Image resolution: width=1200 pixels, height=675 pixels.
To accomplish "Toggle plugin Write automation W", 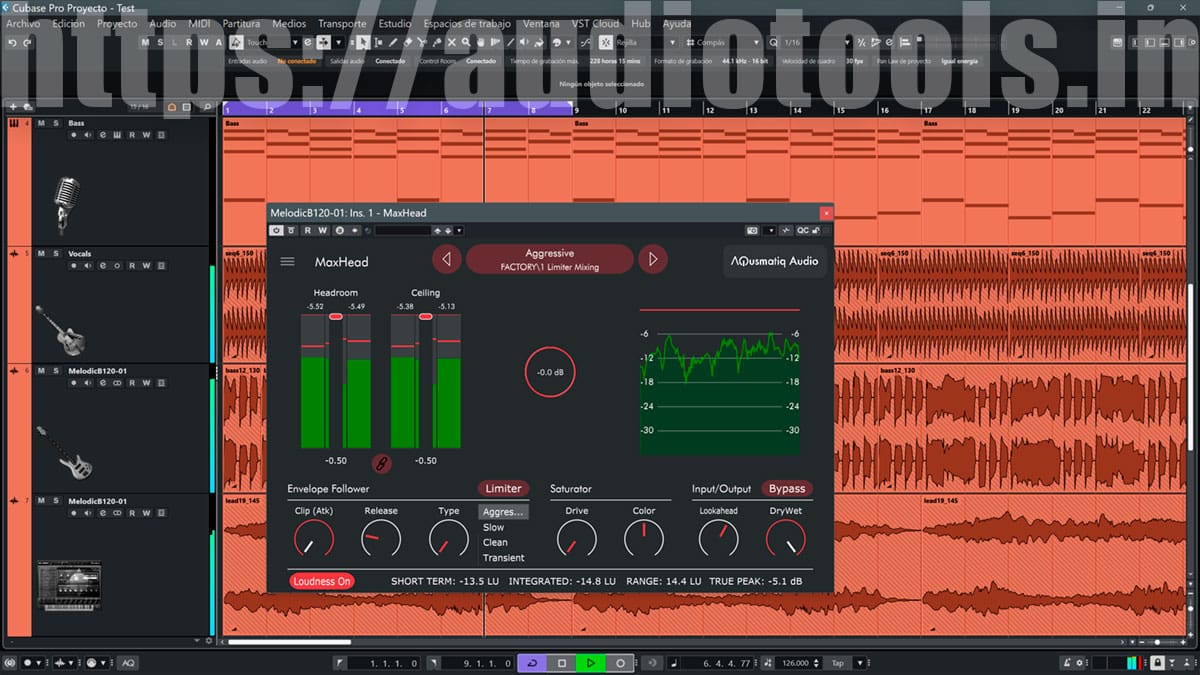I will pyautogui.click(x=322, y=231).
